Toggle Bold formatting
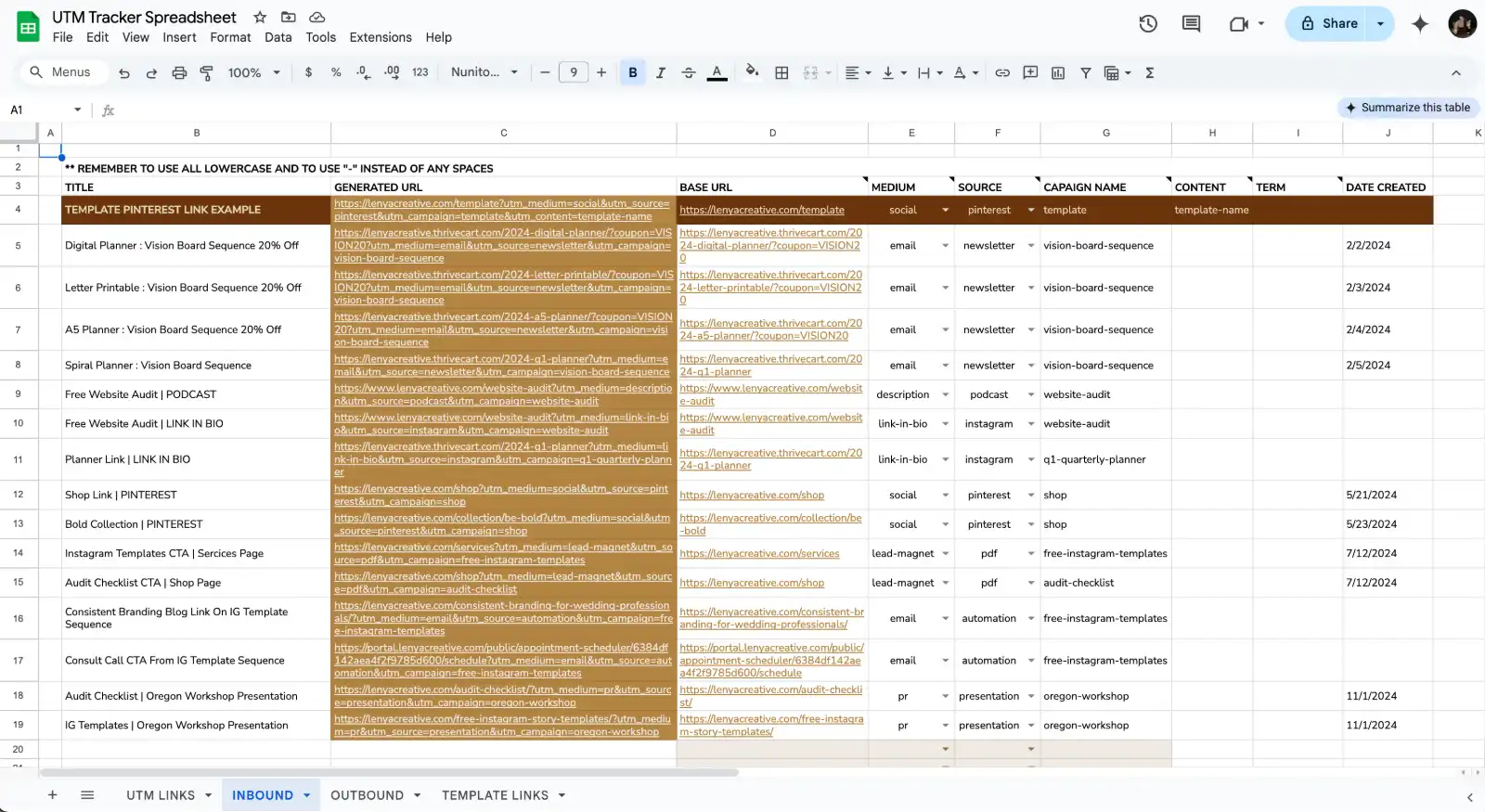Image resolution: width=1485 pixels, height=812 pixels. 633,72
